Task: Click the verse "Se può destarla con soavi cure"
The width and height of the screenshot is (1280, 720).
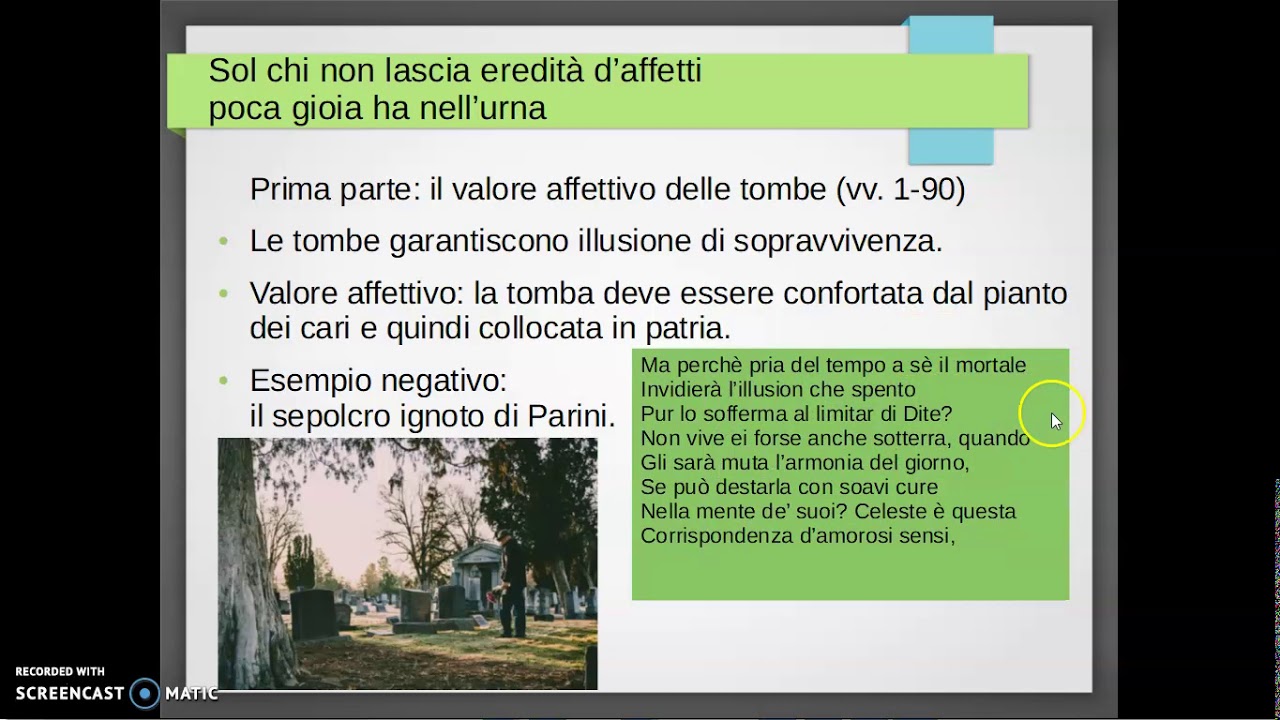Action: 789,487
